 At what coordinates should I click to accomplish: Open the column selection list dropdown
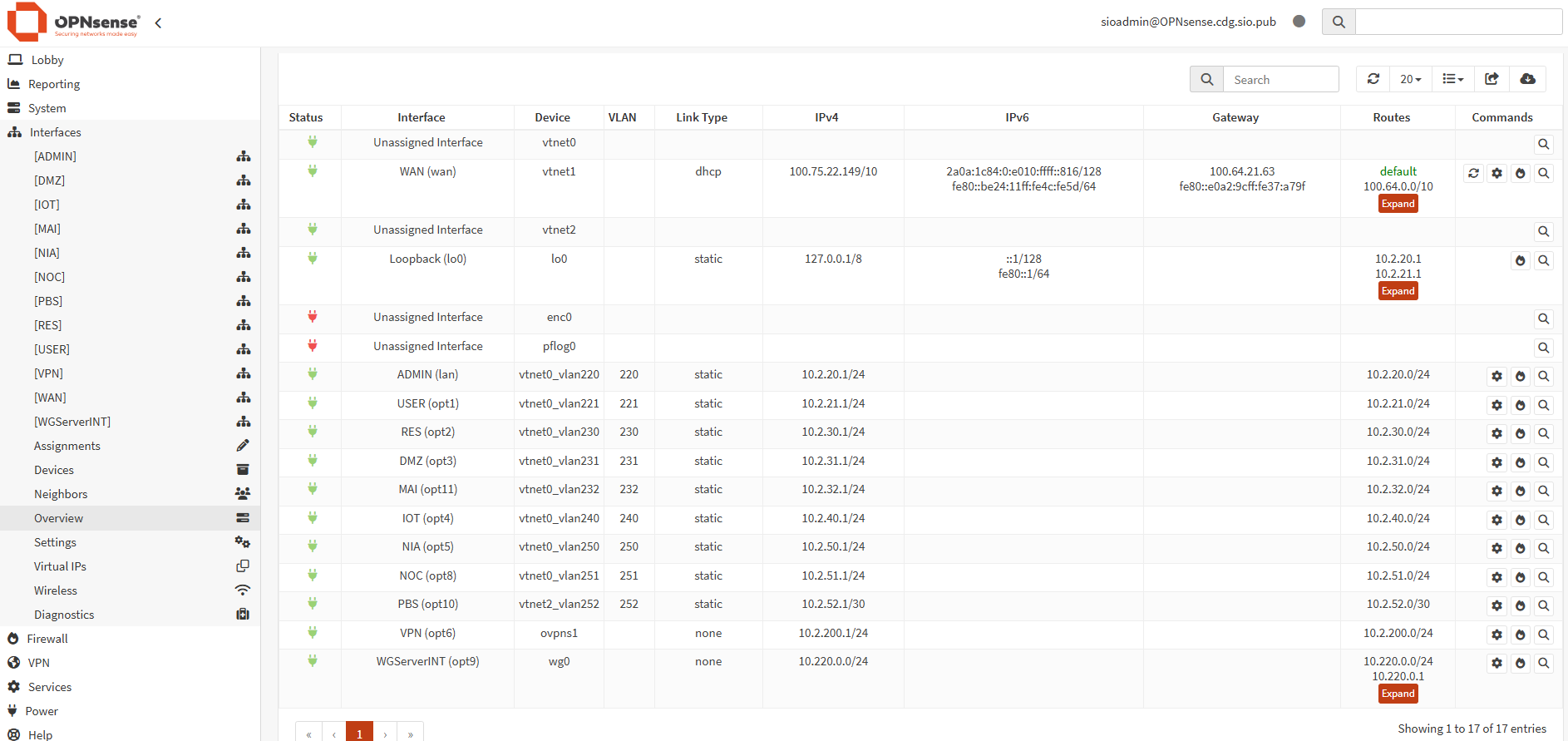click(1452, 79)
